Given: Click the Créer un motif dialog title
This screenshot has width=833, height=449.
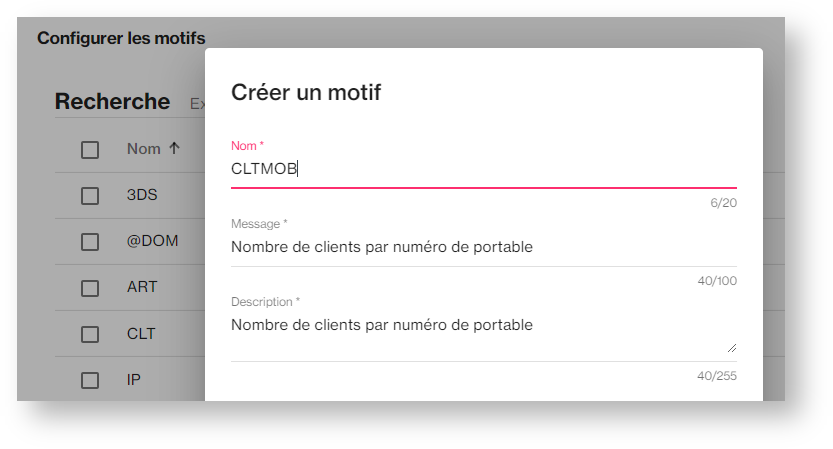Looking at the screenshot, I should (306, 93).
